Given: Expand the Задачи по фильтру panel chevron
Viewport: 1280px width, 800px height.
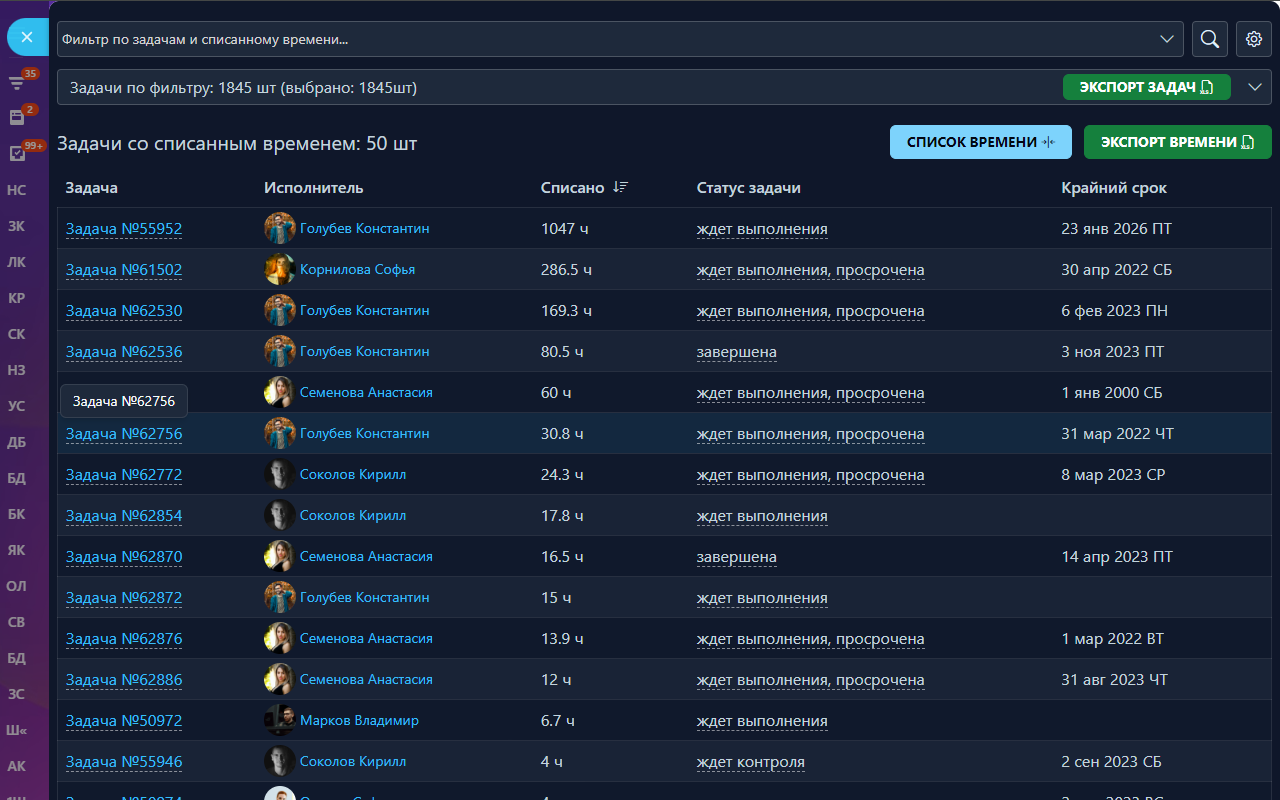Looking at the screenshot, I should (x=1255, y=87).
